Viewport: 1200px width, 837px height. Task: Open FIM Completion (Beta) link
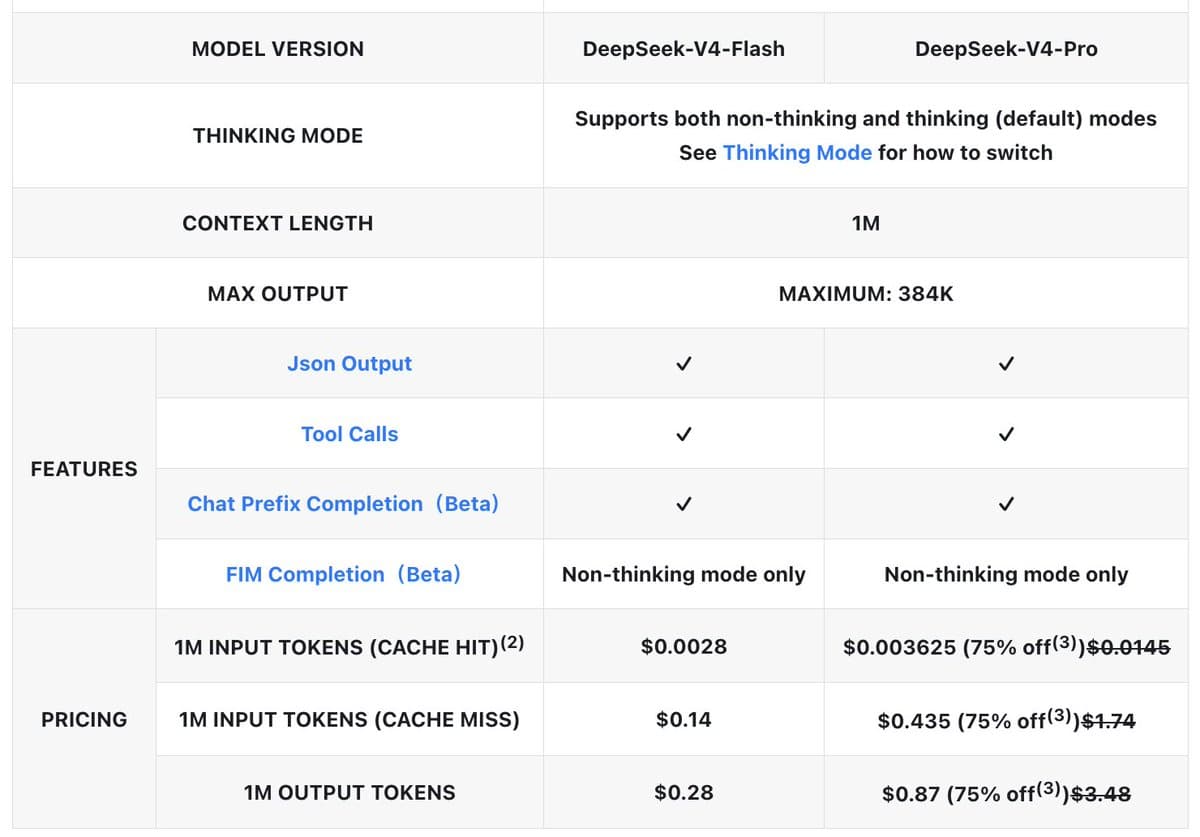[343, 575]
